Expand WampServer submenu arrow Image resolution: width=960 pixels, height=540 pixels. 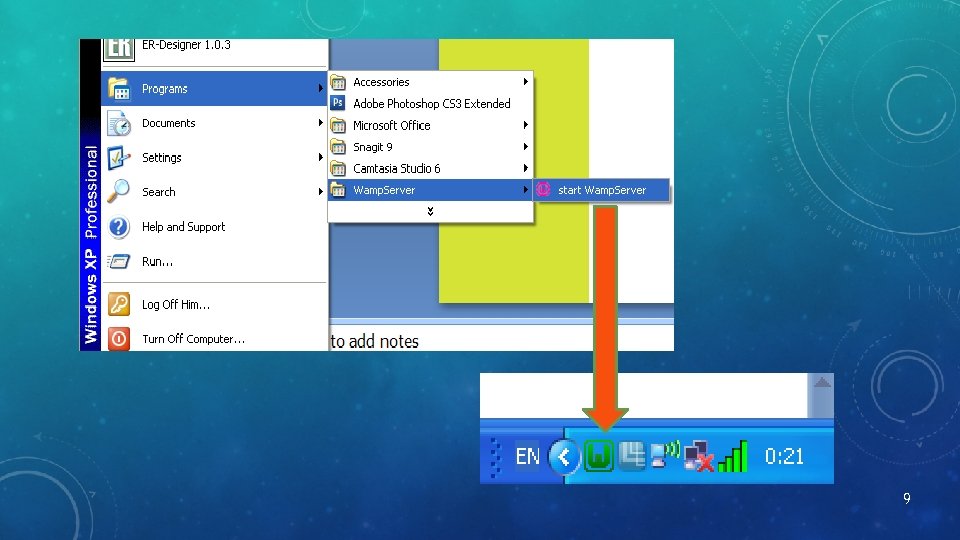coord(525,190)
